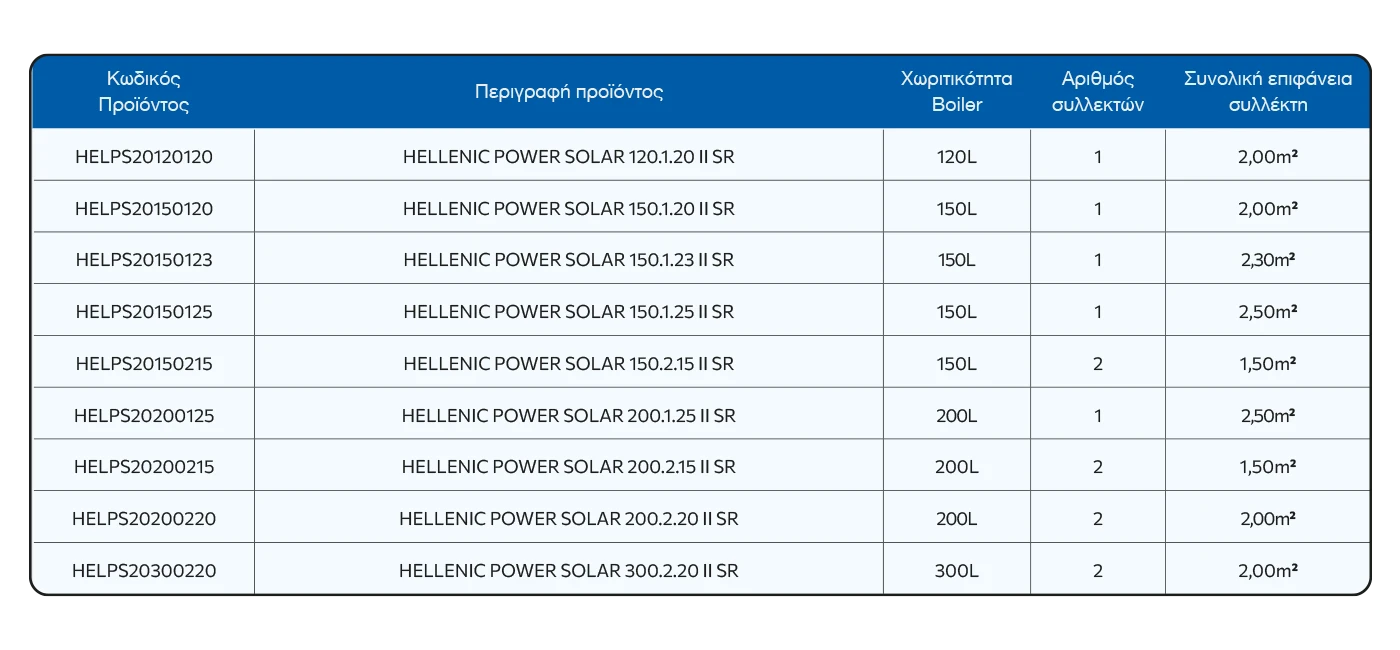
Task: Click the 120L boiler capacity cell
Action: coord(956,157)
